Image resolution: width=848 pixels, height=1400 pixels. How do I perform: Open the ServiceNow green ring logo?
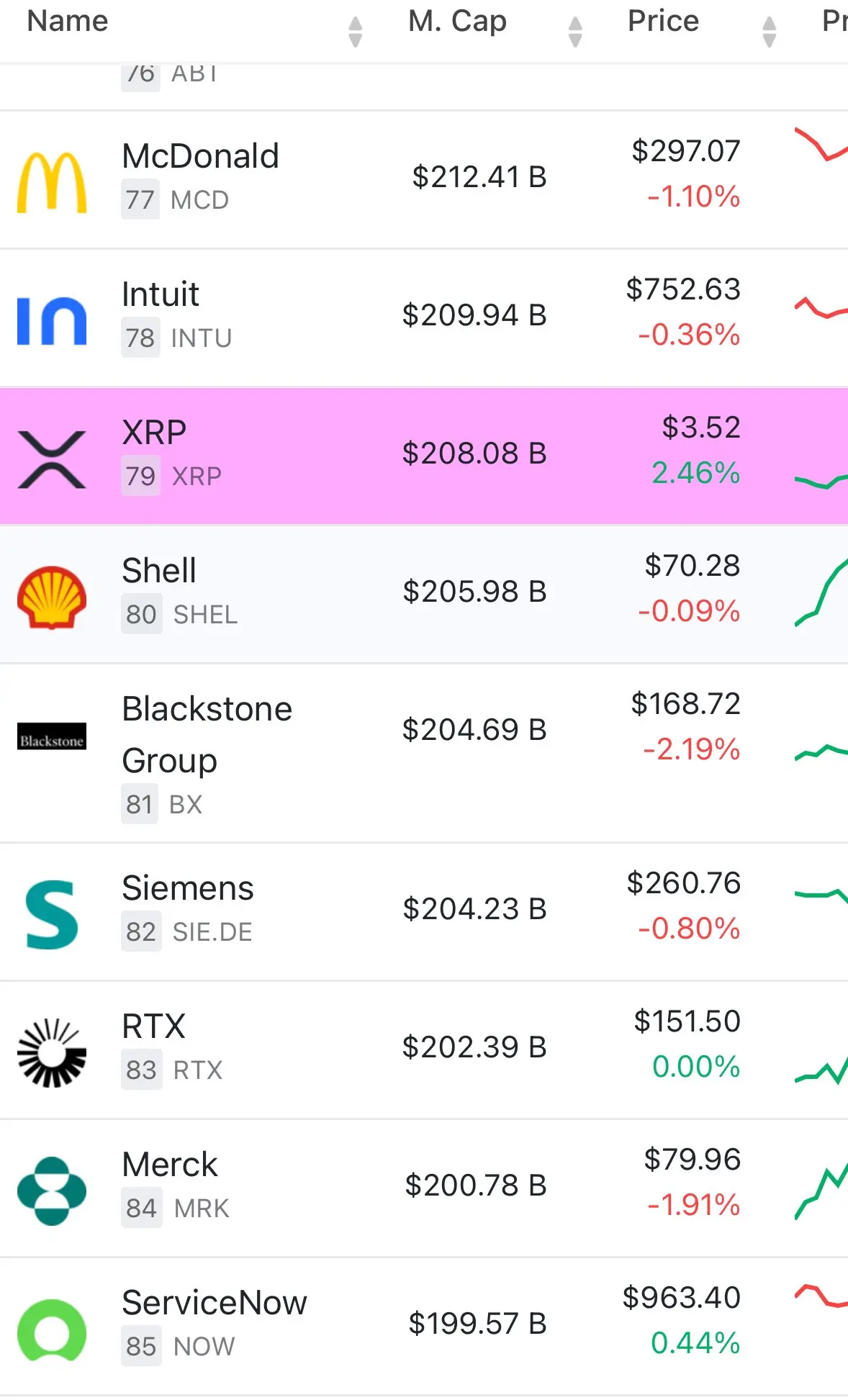(52, 1329)
